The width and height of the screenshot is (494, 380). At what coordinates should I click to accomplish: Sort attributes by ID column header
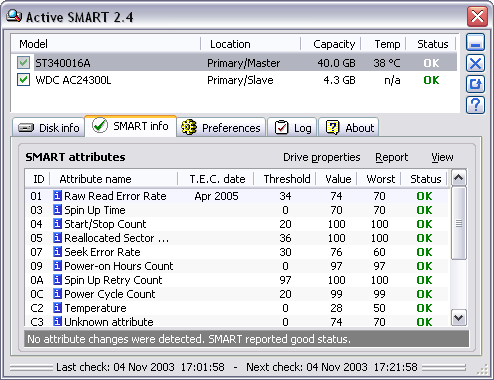click(x=38, y=179)
